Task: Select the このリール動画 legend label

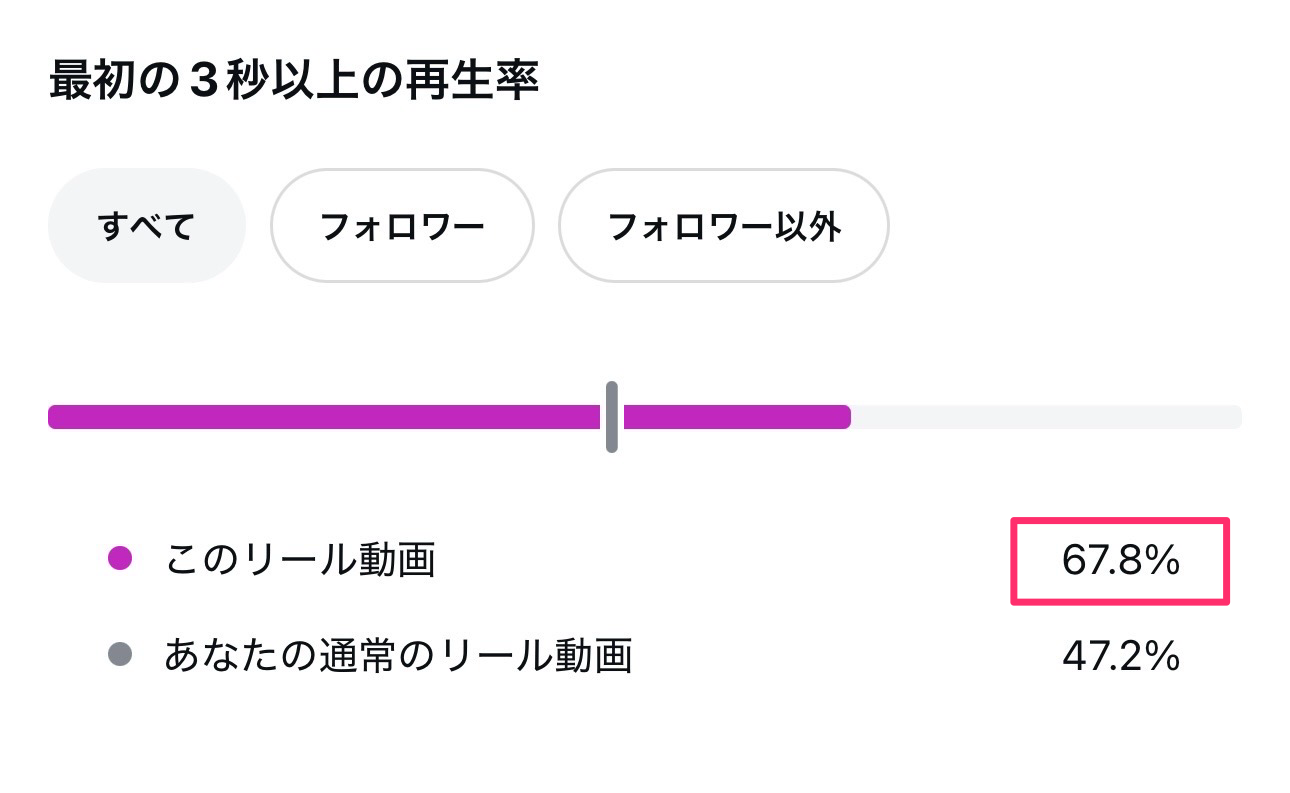Action: tap(300, 561)
